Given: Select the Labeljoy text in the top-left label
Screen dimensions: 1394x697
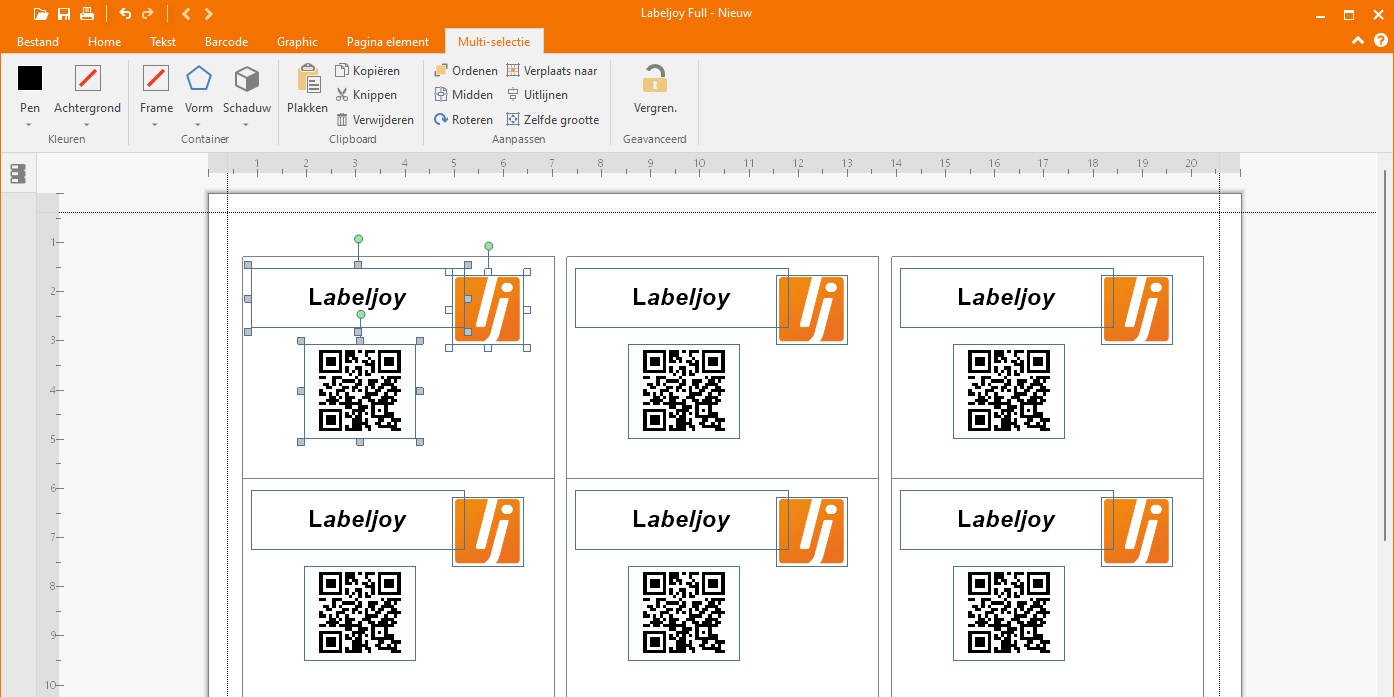Looking at the screenshot, I should [357, 297].
